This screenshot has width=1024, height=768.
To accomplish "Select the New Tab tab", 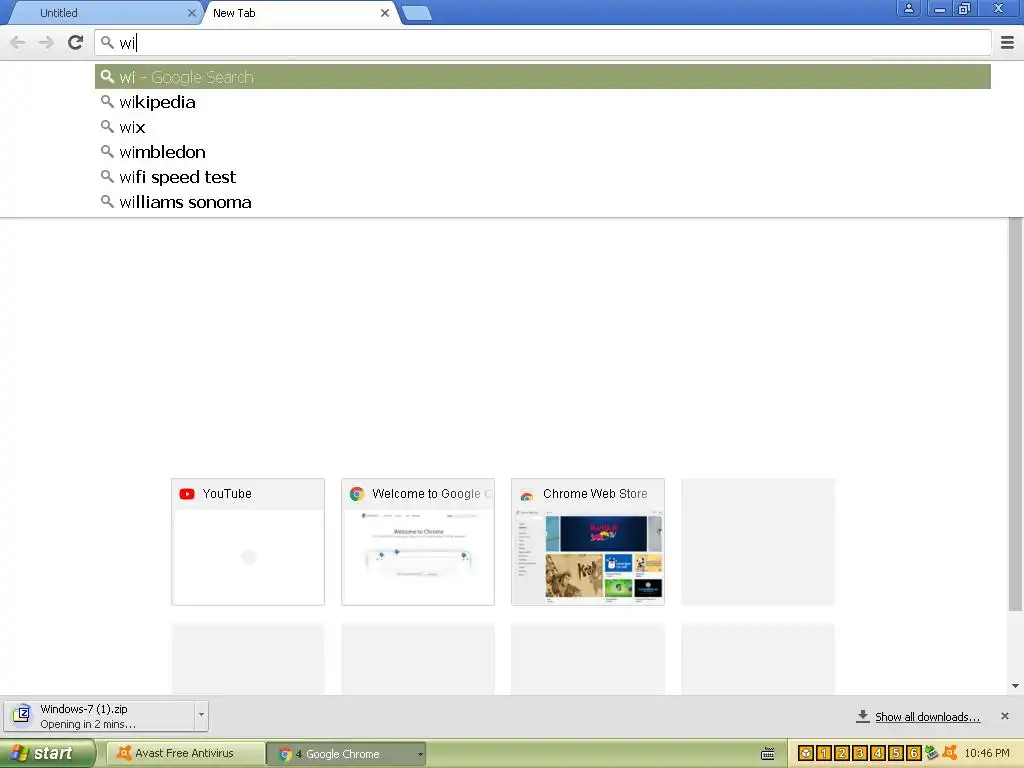I will (x=298, y=13).
